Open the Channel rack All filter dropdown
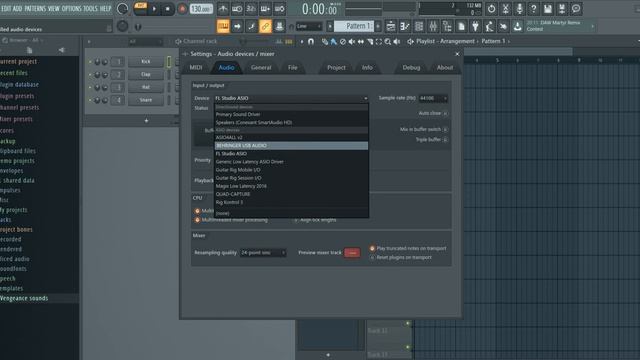The image size is (640, 360). pyautogui.click(x=145, y=41)
